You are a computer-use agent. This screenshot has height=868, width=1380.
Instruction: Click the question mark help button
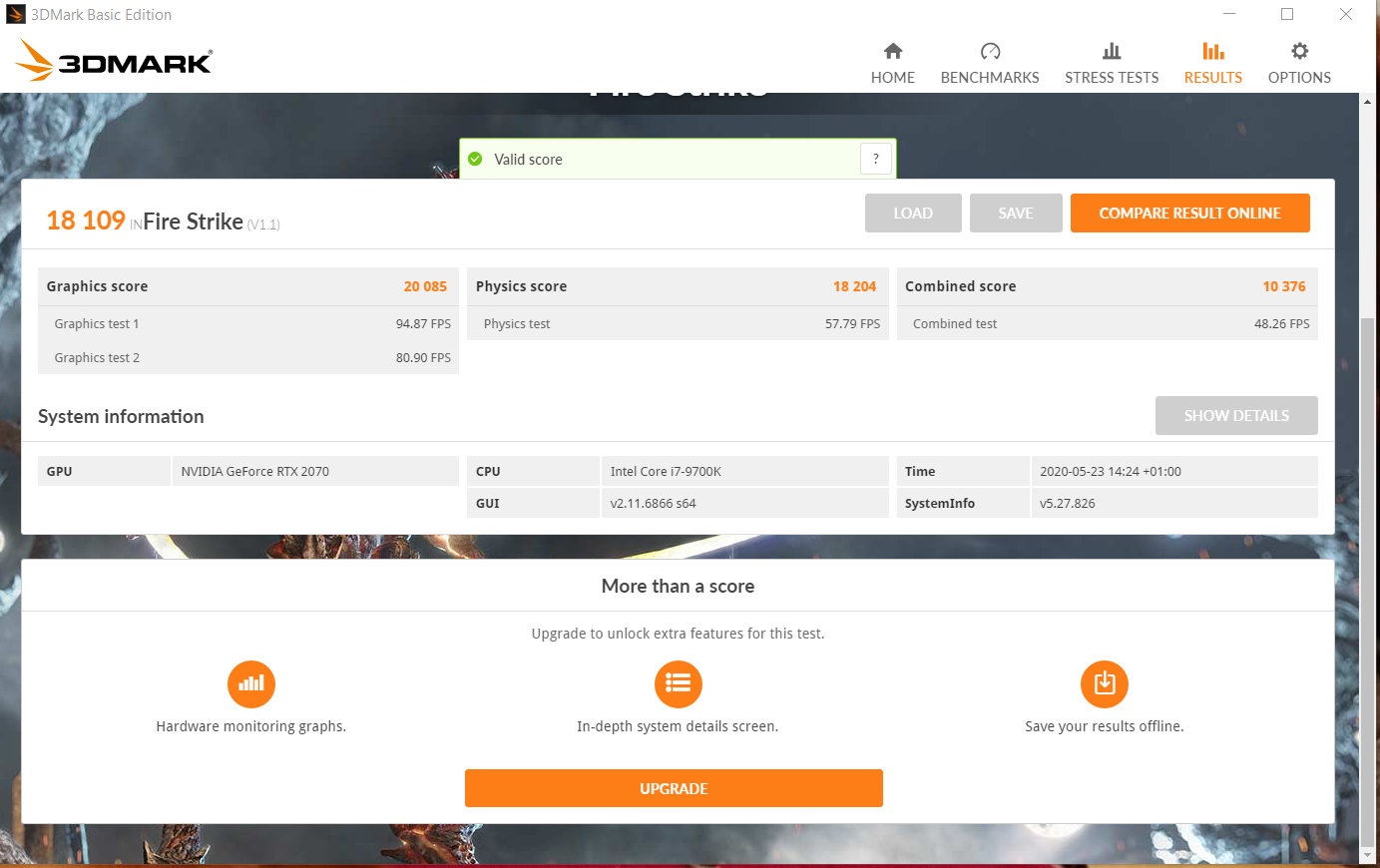pyautogui.click(x=875, y=159)
